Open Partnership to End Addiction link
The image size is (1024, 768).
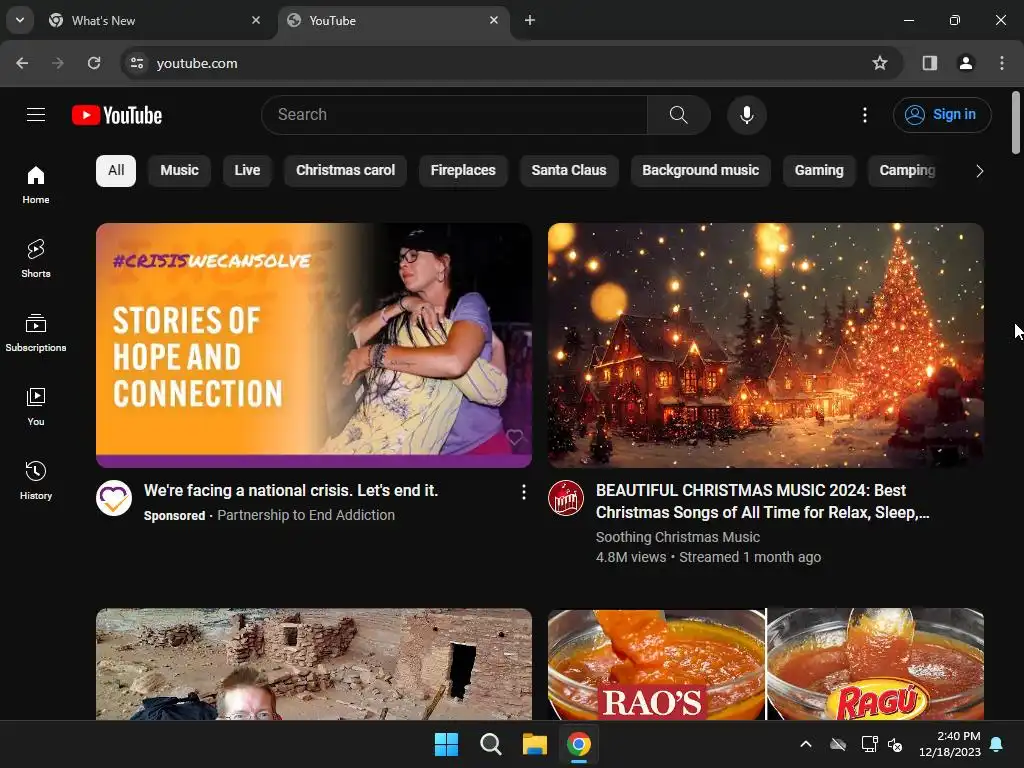(x=306, y=515)
